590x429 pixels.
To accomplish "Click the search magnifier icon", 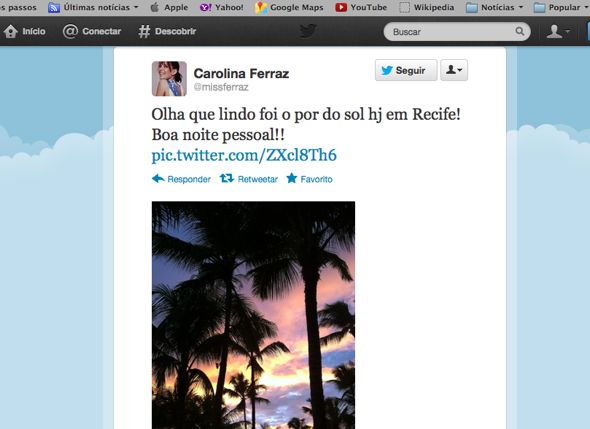I will [x=520, y=31].
